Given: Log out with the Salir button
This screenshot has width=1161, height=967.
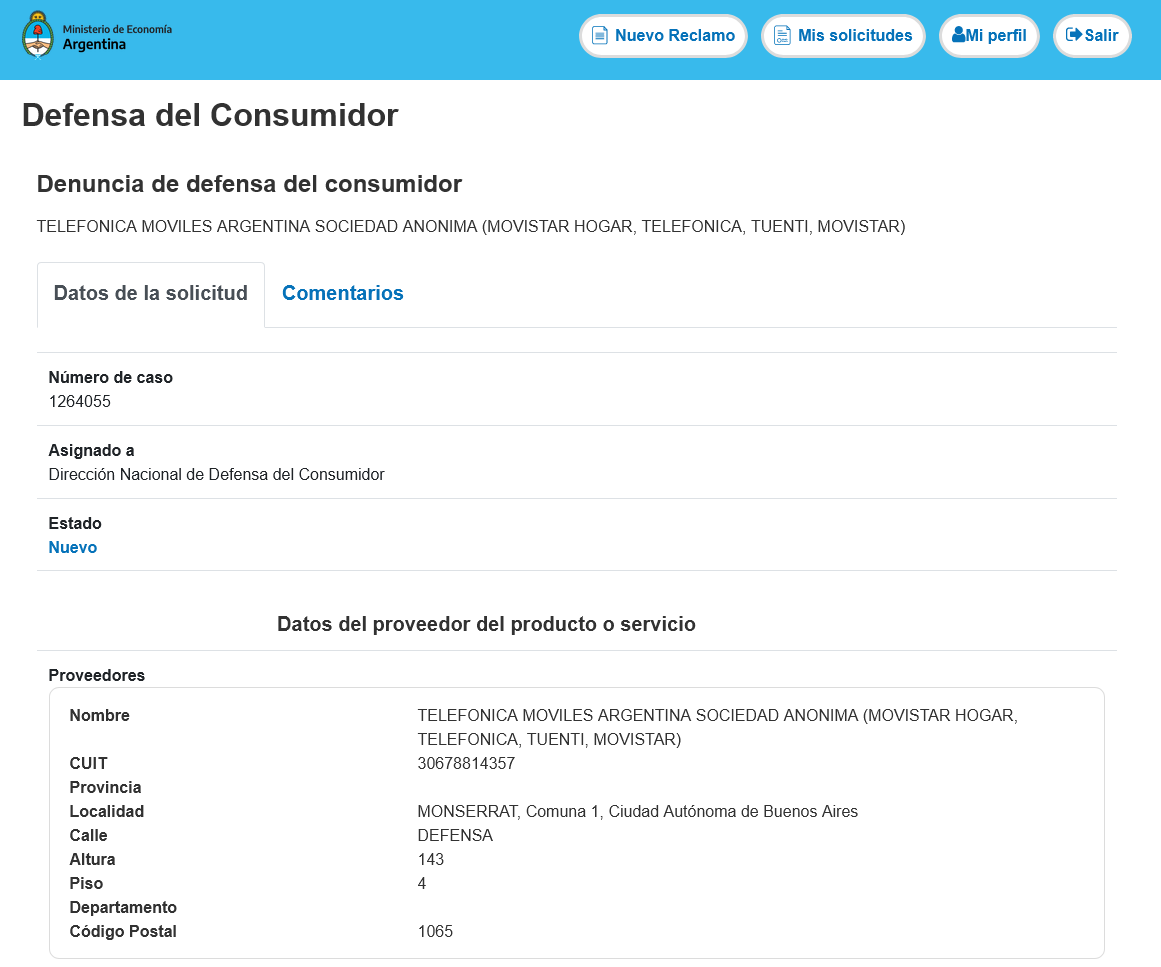Looking at the screenshot, I should (x=1092, y=36).
